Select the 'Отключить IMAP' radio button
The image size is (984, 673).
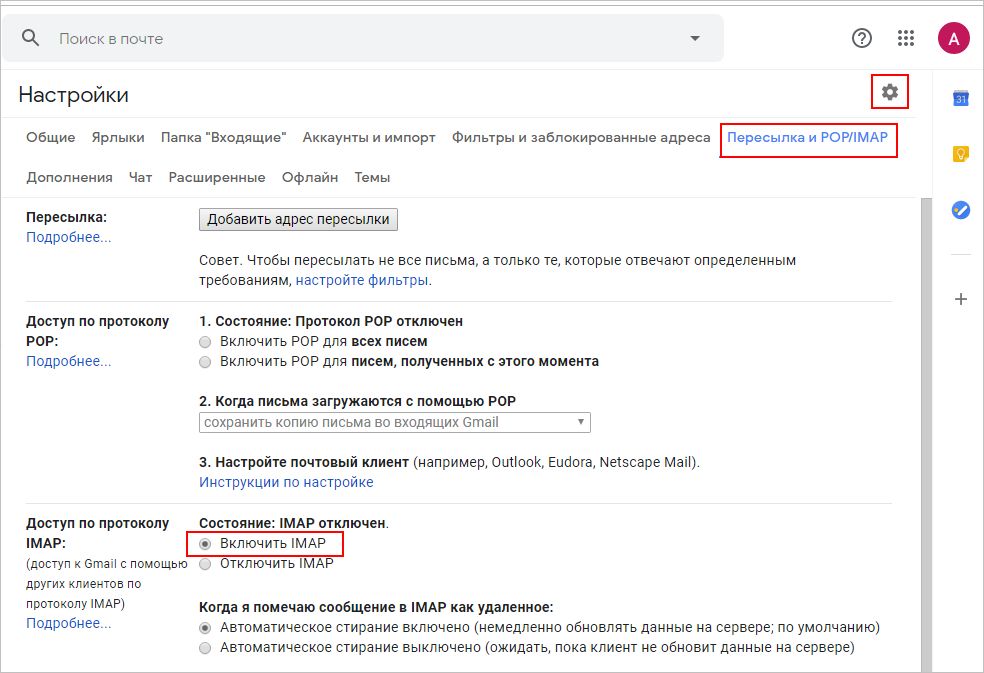click(x=206, y=563)
